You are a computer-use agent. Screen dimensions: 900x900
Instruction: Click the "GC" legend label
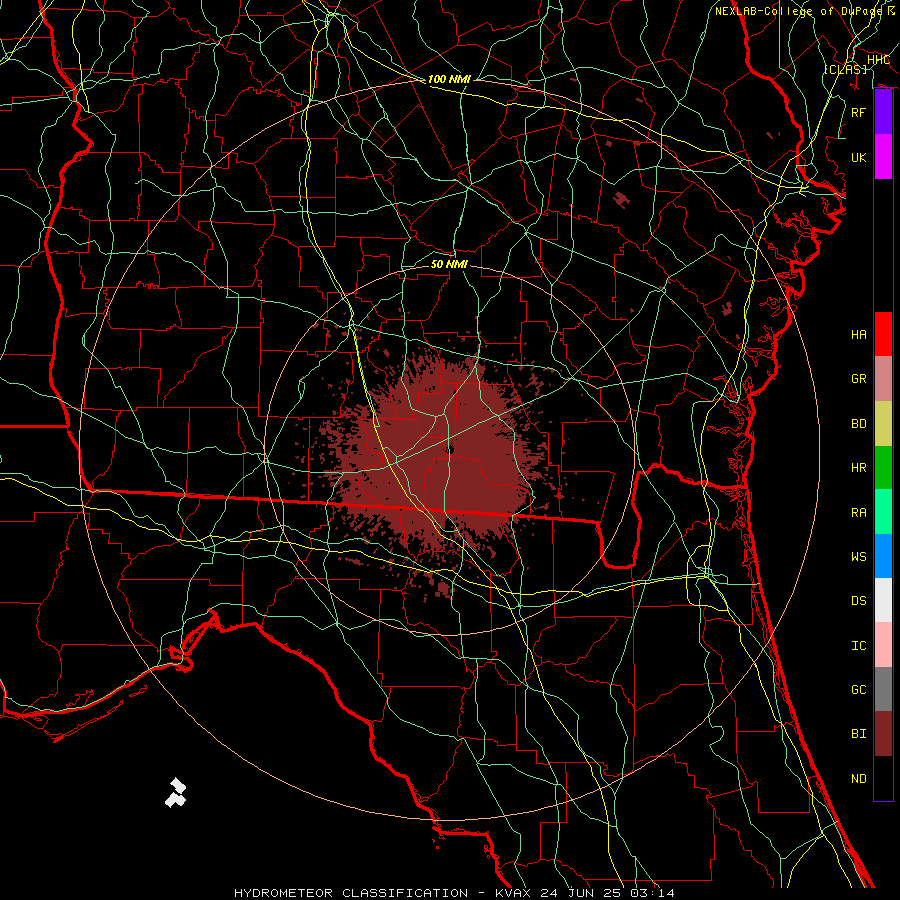tap(859, 689)
